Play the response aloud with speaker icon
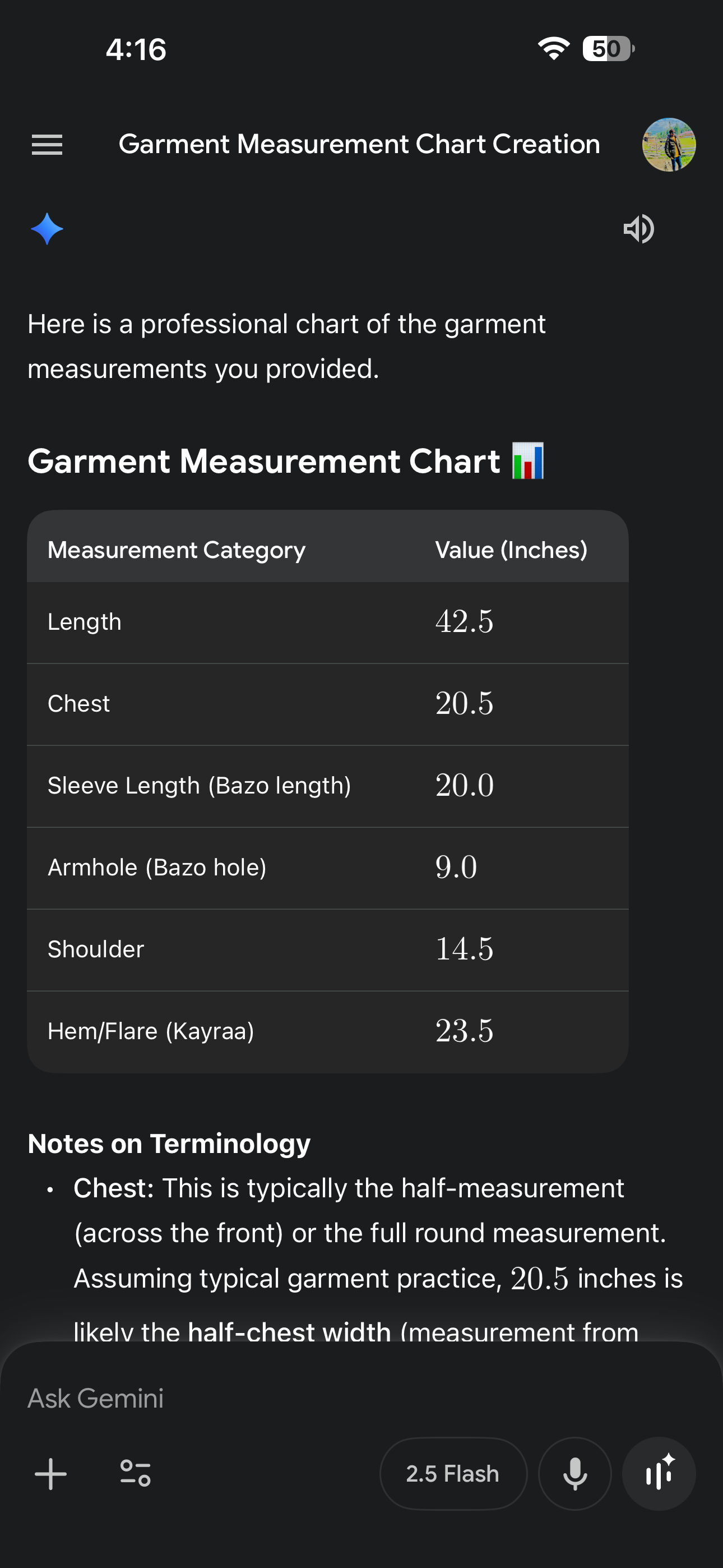723x1568 pixels. coord(638,229)
